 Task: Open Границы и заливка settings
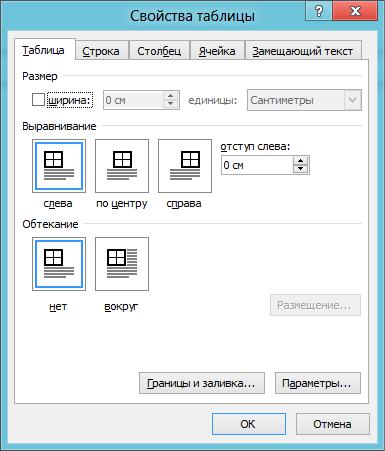click(x=202, y=383)
